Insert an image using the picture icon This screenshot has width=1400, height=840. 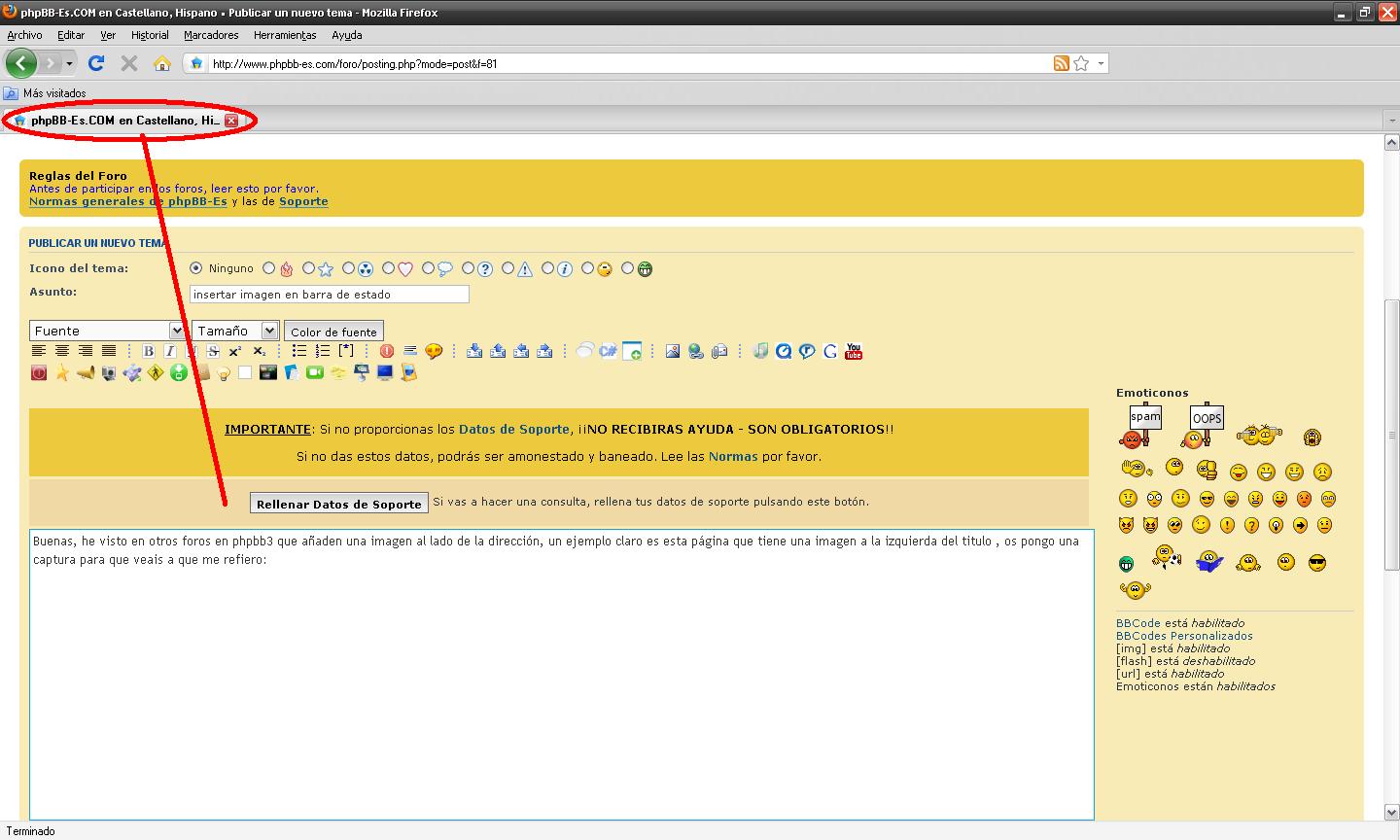[673, 351]
